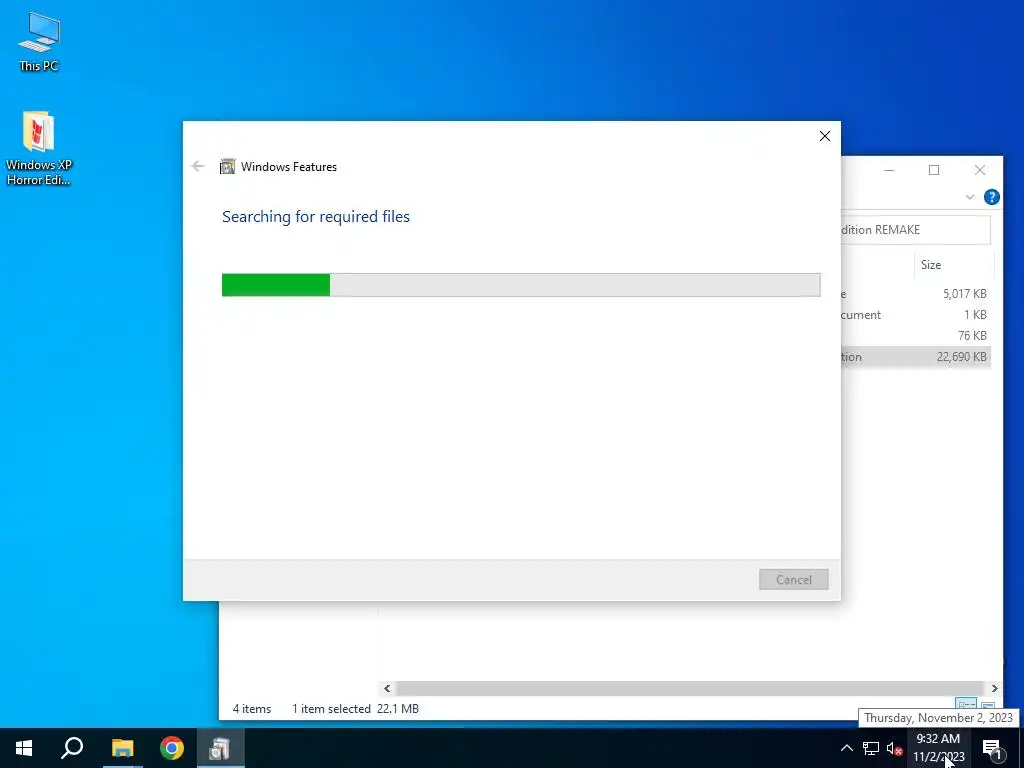
Task: Click the green progress bar
Action: pos(520,285)
